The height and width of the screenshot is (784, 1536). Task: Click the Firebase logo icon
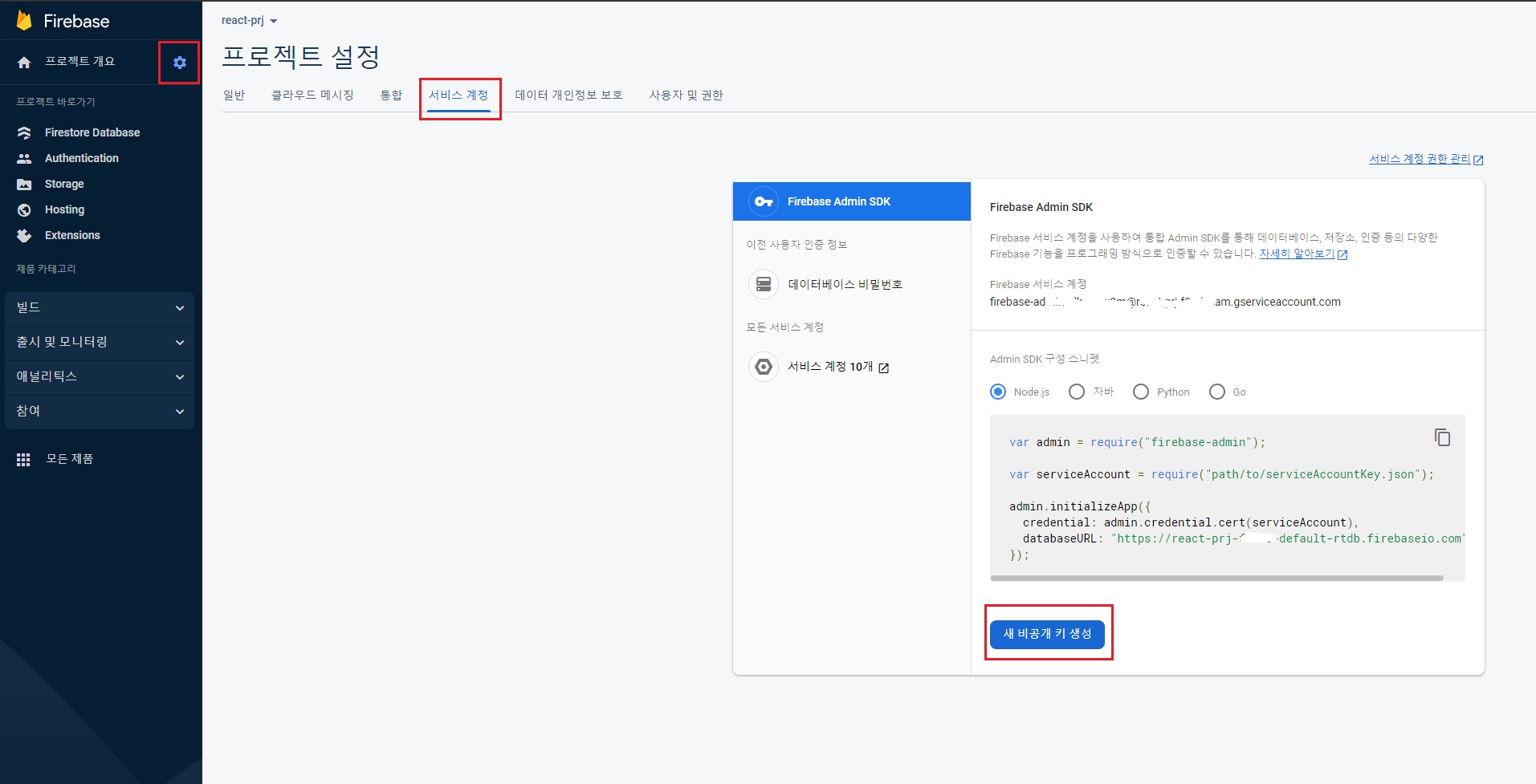point(24,21)
